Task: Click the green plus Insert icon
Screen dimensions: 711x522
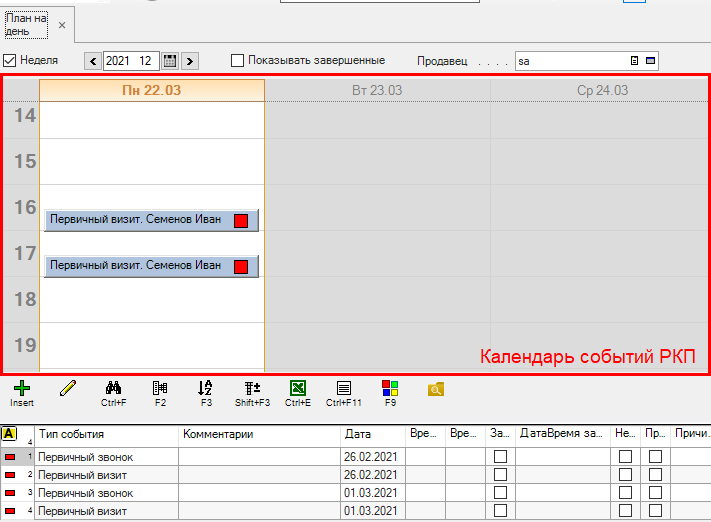Action: coord(22,388)
